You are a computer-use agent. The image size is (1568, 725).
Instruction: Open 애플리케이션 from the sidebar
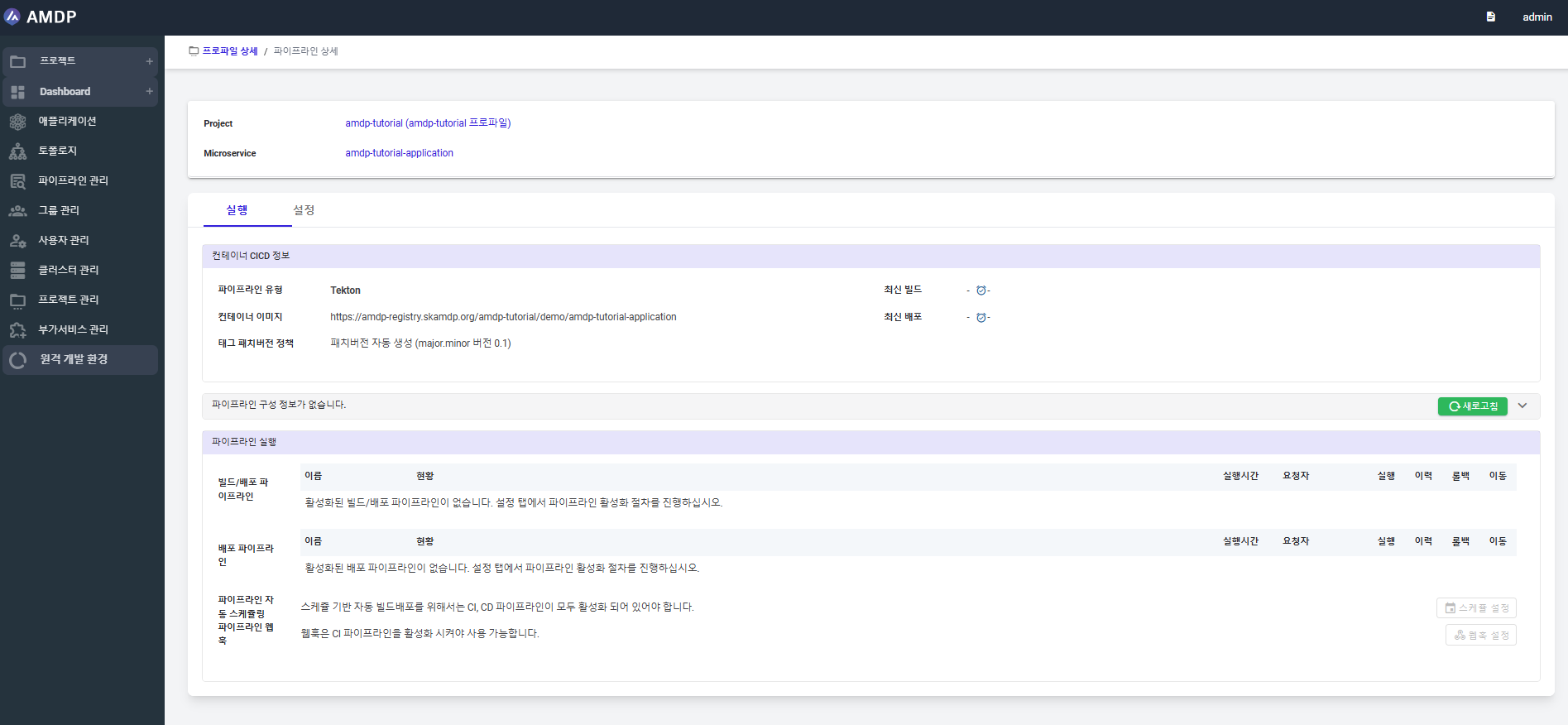pyautogui.click(x=67, y=121)
